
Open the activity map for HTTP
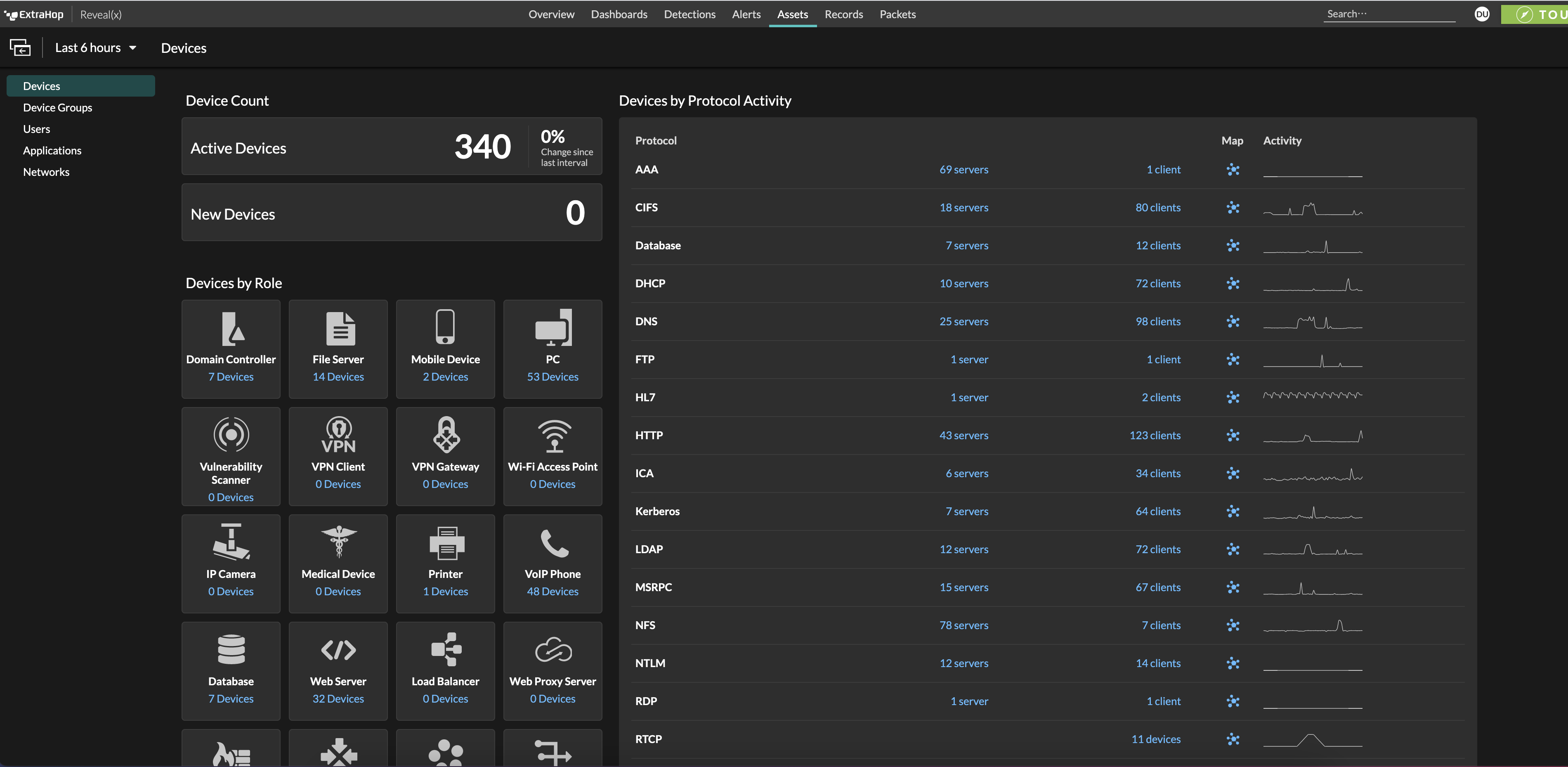(x=1233, y=435)
